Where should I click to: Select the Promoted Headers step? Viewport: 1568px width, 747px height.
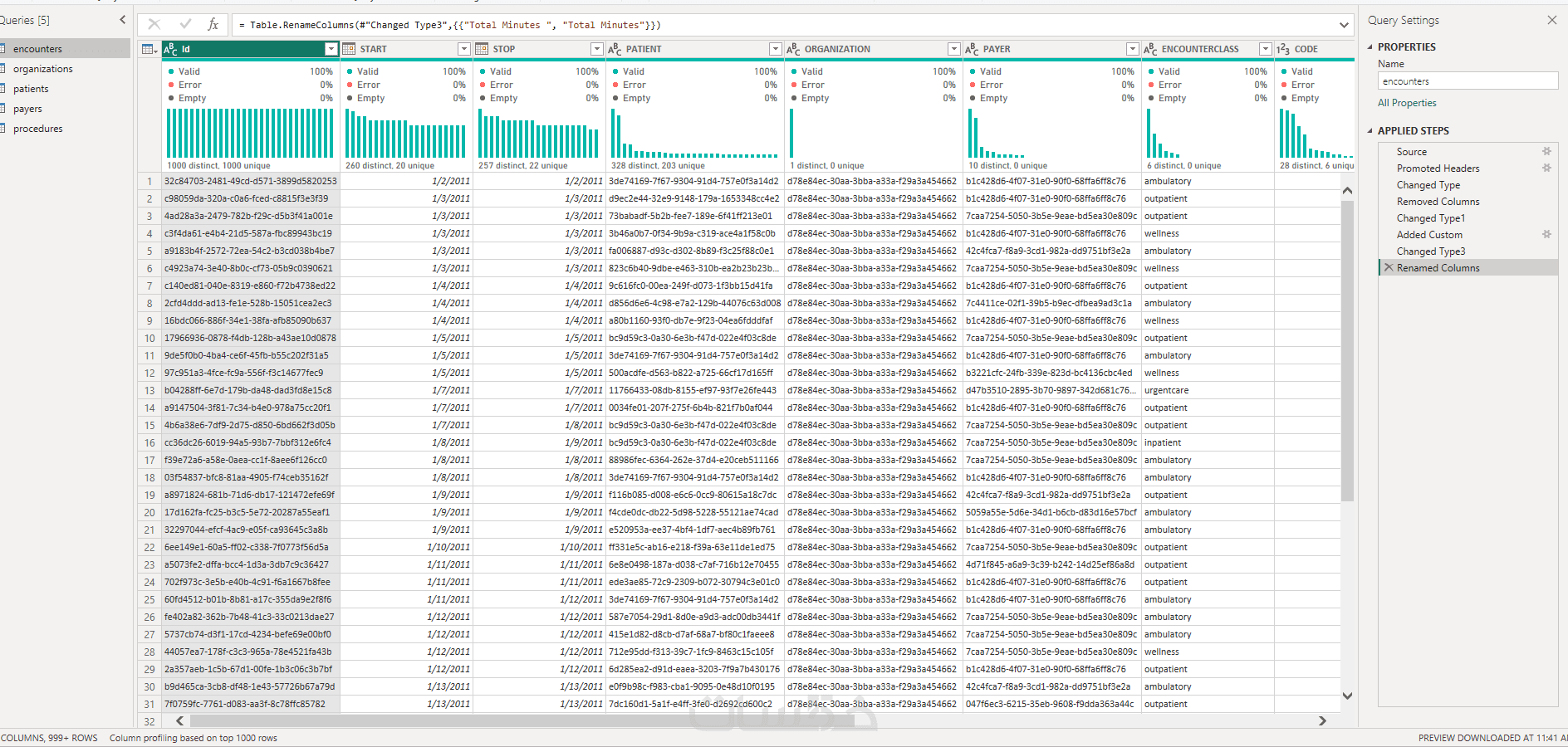pos(1468,168)
